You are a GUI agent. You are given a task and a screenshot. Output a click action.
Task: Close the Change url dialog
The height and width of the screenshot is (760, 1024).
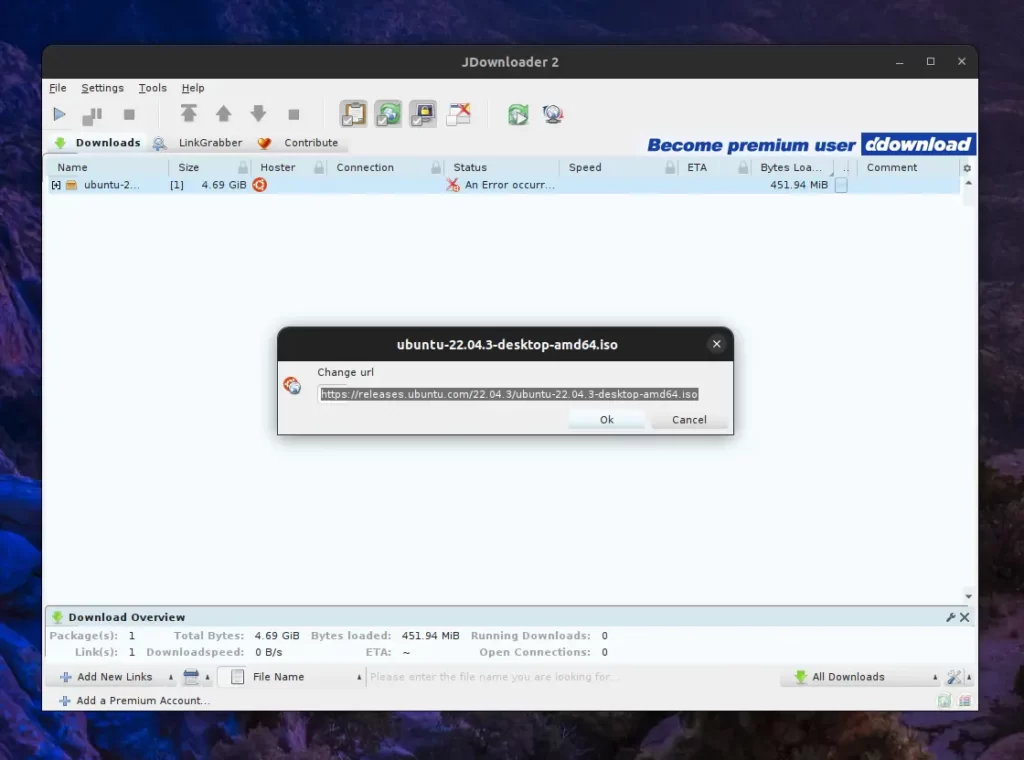pos(716,343)
